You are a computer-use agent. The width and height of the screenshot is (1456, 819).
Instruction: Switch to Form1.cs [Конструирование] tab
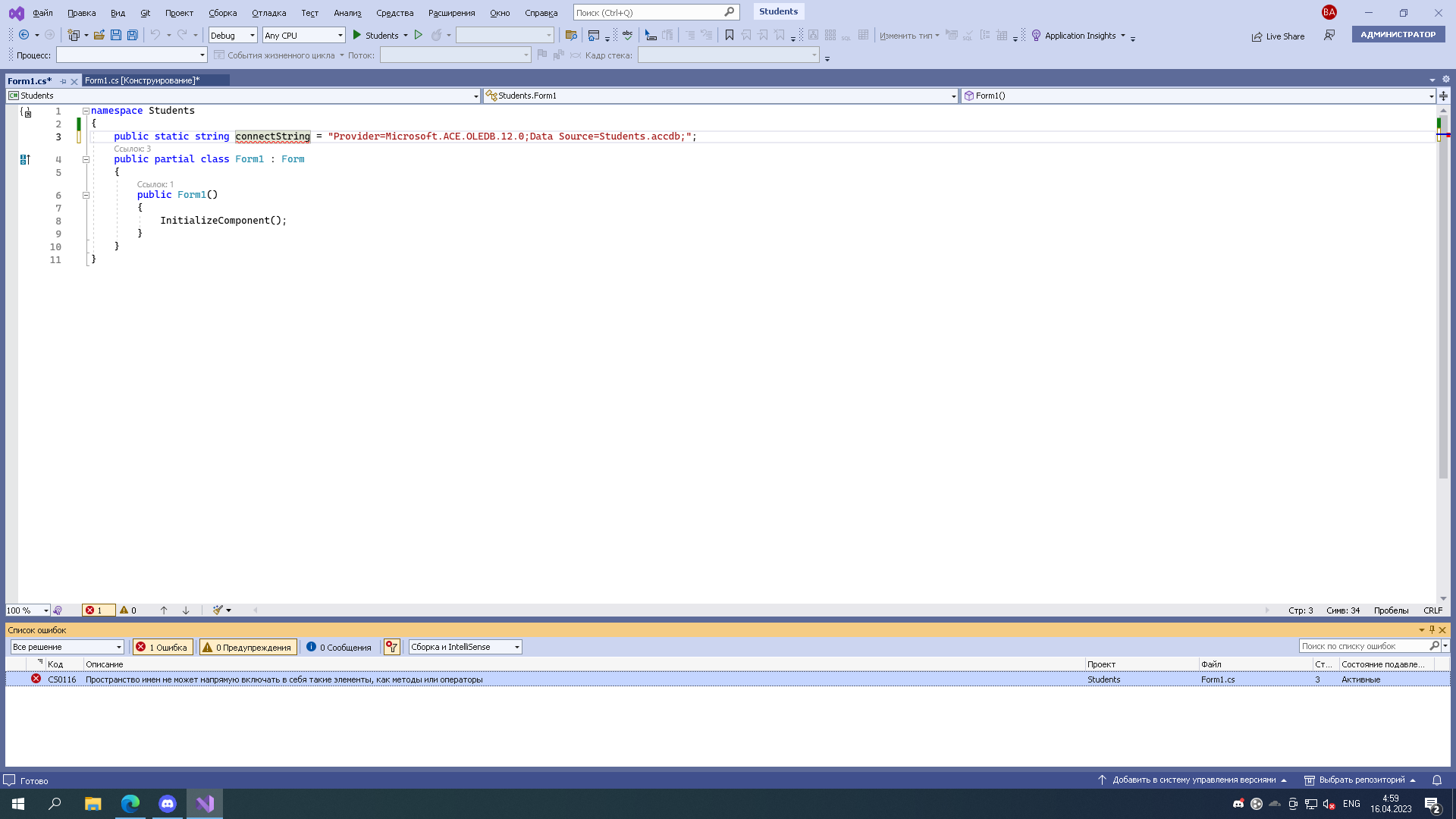click(143, 80)
